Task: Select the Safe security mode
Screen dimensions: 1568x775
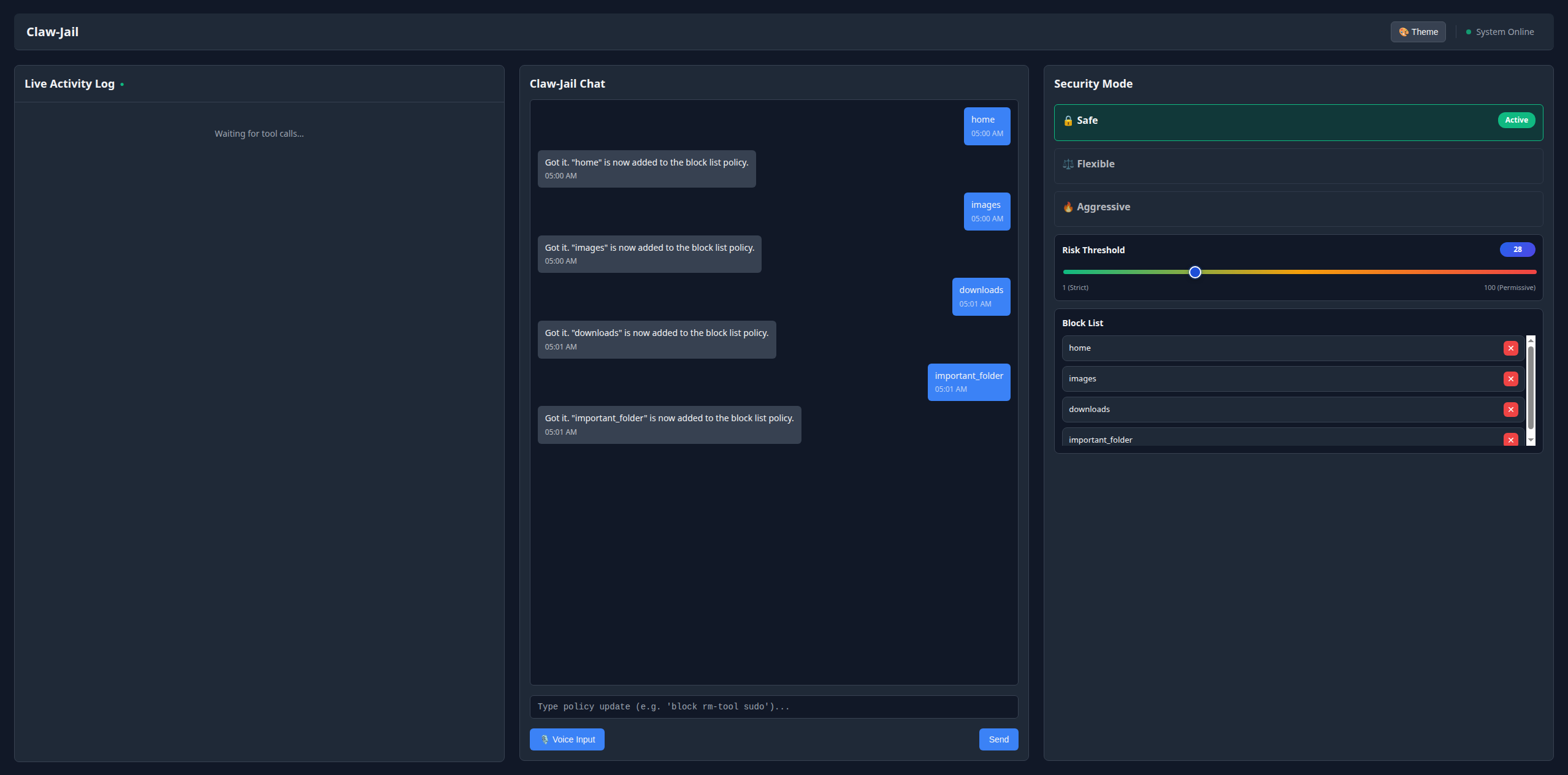Action: click(x=1298, y=123)
